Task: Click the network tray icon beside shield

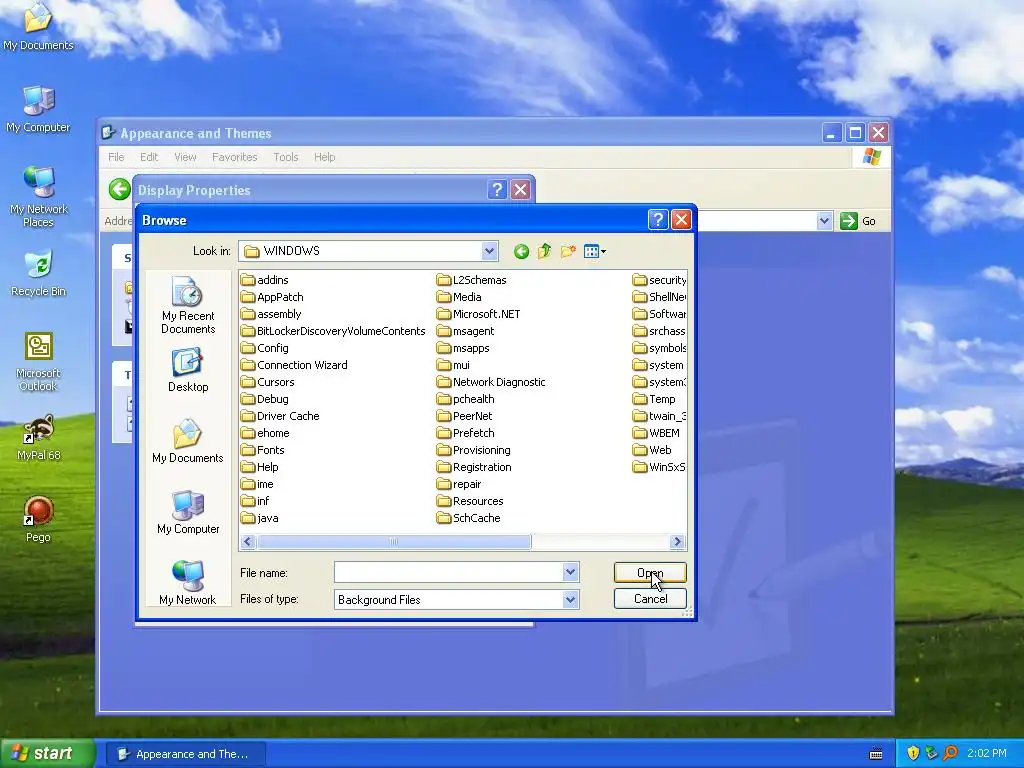Action: (x=932, y=753)
